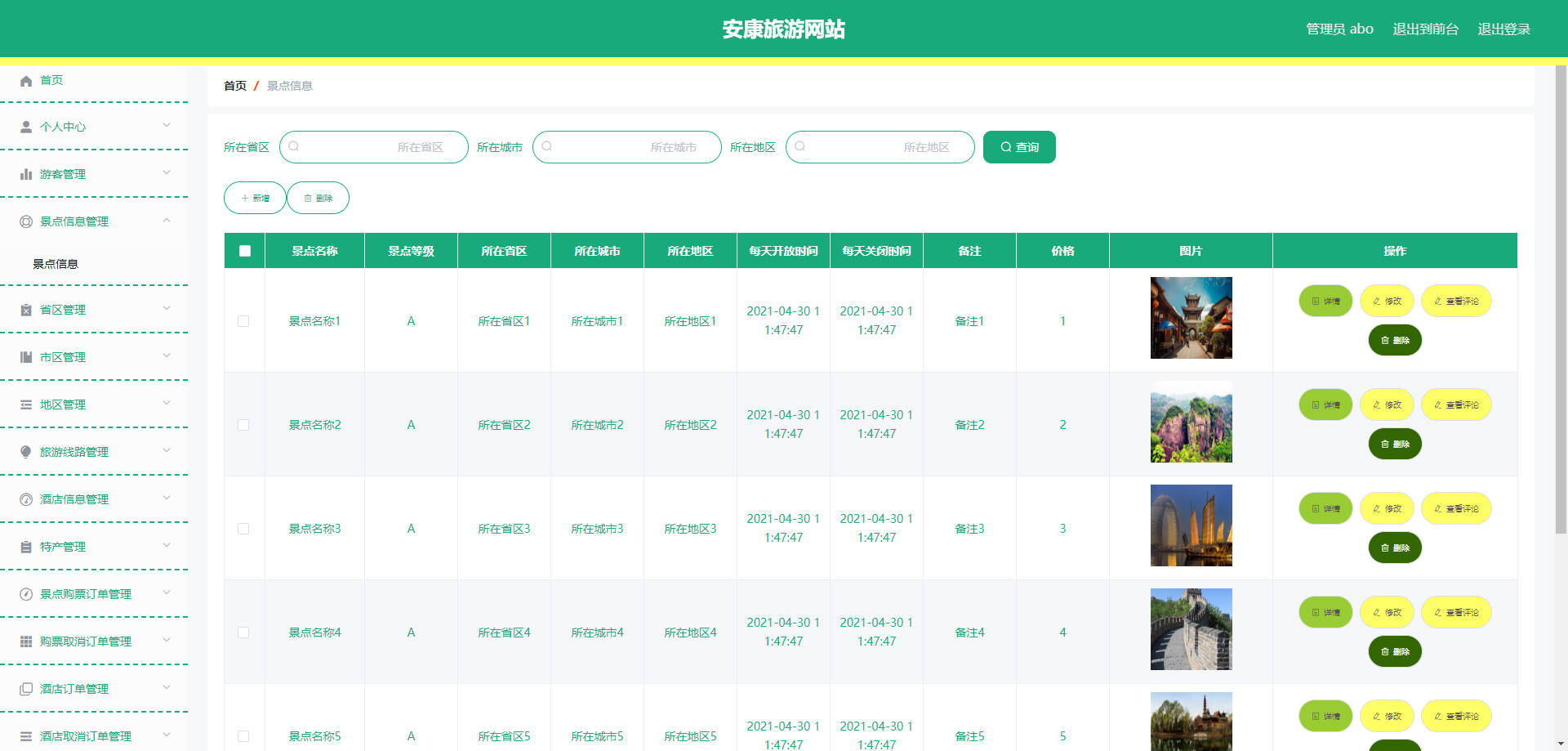The width and height of the screenshot is (1568, 751).
Task: Click 退出到前台 in the header
Action: coord(1425,29)
